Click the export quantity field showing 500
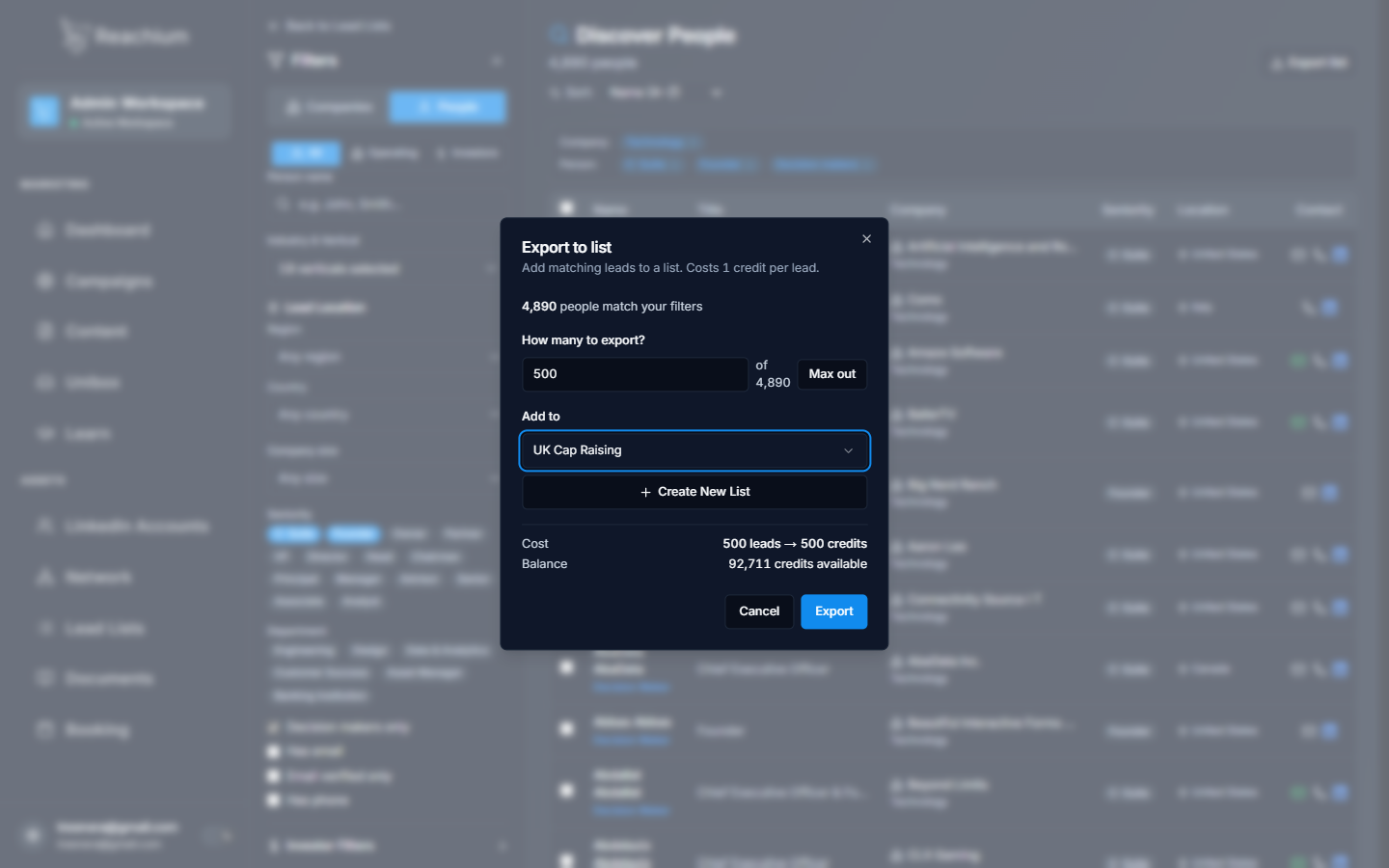This screenshot has width=1389, height=868. (x=635, y=374)
